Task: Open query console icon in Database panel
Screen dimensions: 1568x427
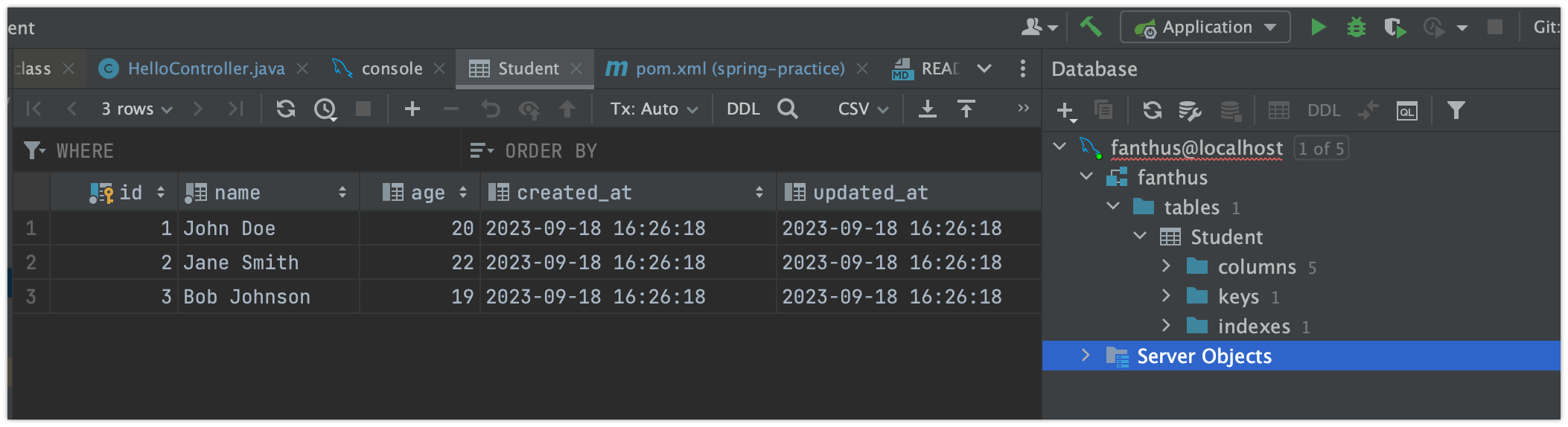Action: click(x=1406, y=111)
